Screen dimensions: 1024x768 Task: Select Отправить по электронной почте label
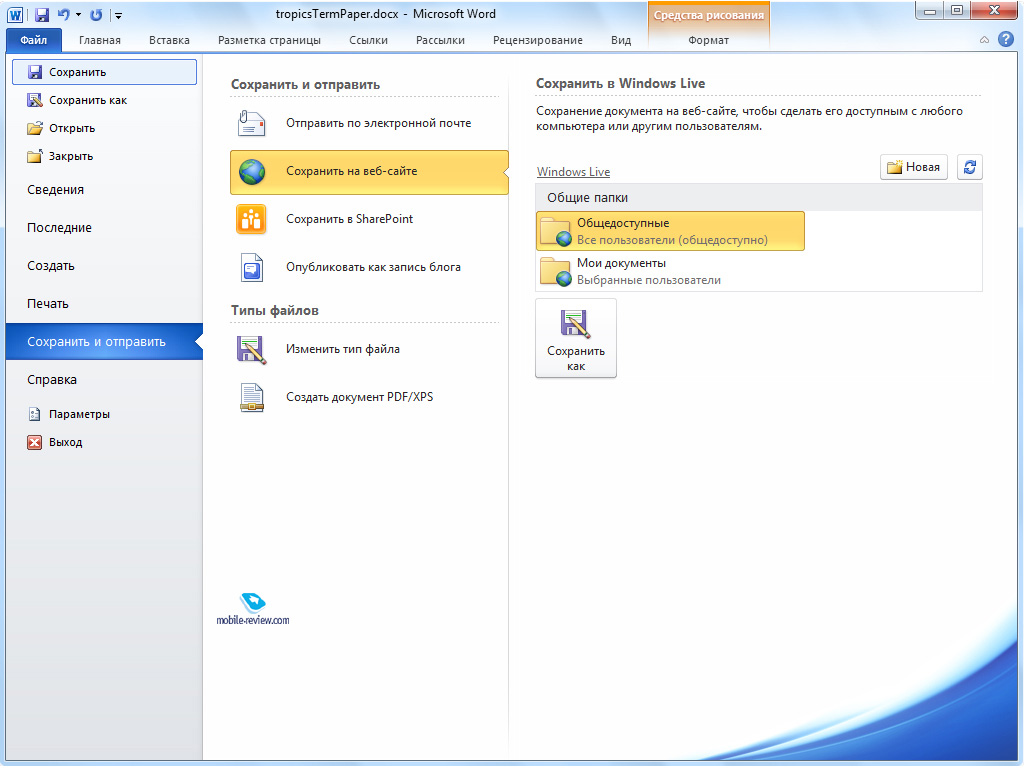point(378,123)
